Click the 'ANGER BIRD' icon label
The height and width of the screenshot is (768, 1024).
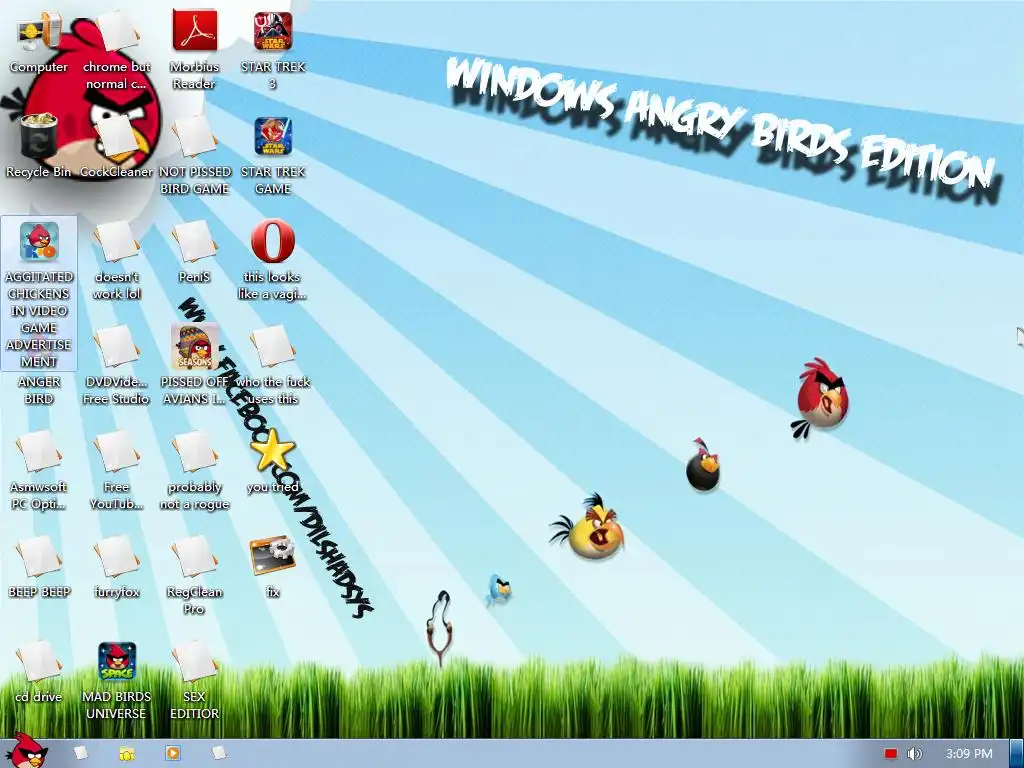click(x=39, y=390)
